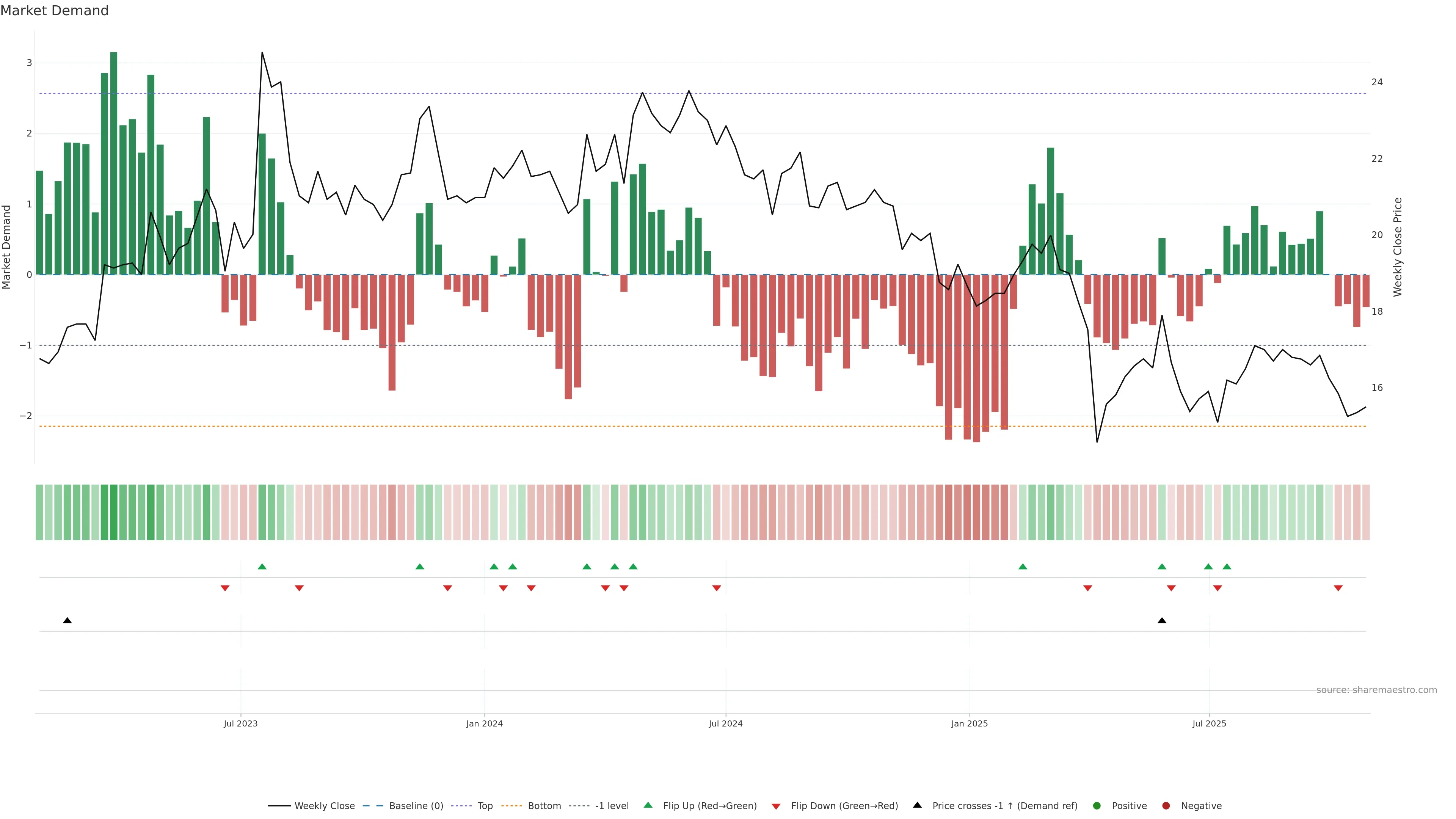Click the black triangle Price crosses legend icon
This screenshot has height=819, width=1456.
pyautogui.click(x=917, y=805)
